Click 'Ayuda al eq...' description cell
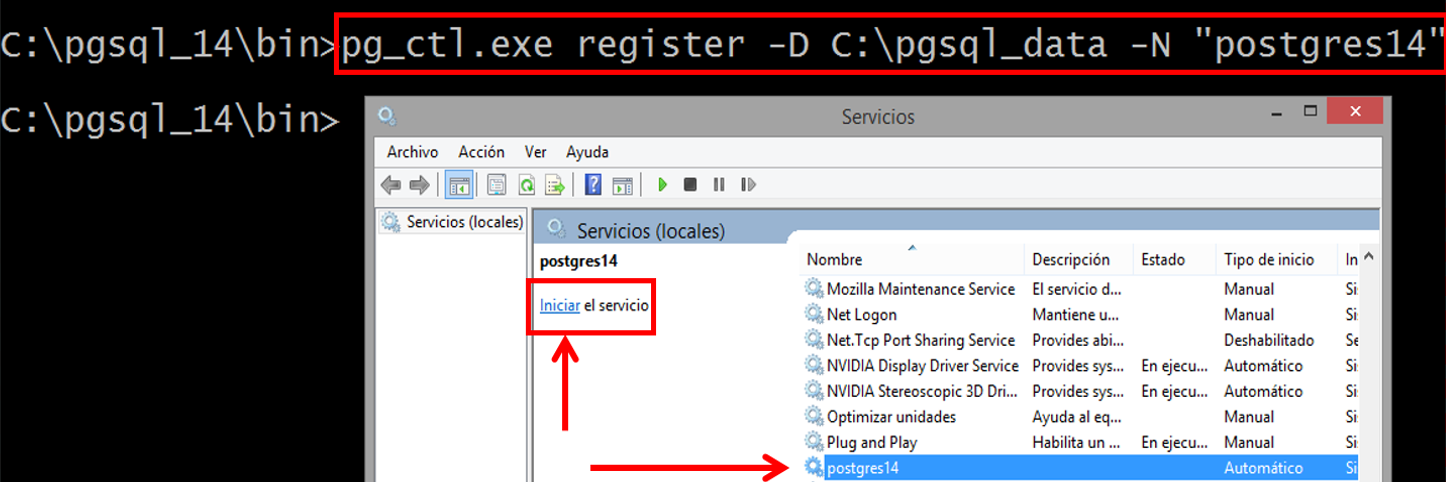 [x=1076, y=416]
